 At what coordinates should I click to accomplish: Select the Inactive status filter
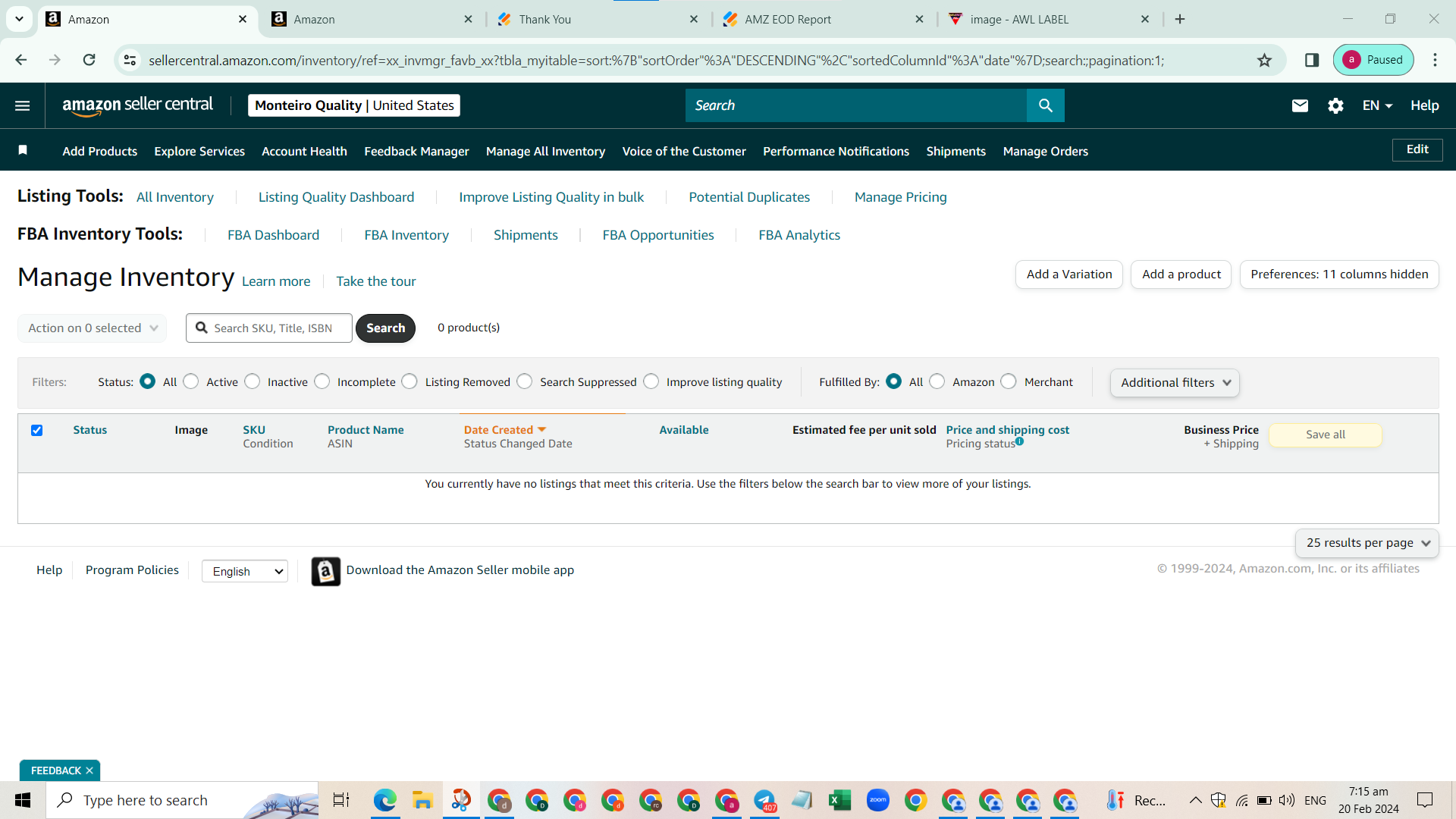[253, 381]
